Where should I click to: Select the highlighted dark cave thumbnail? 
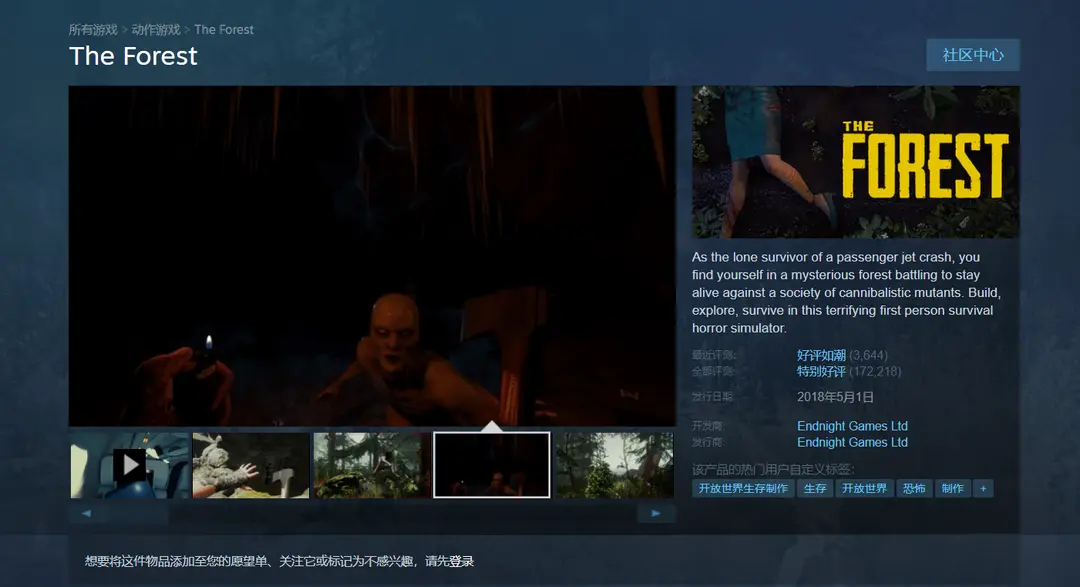pyautogui.click(x=492, y=465)
